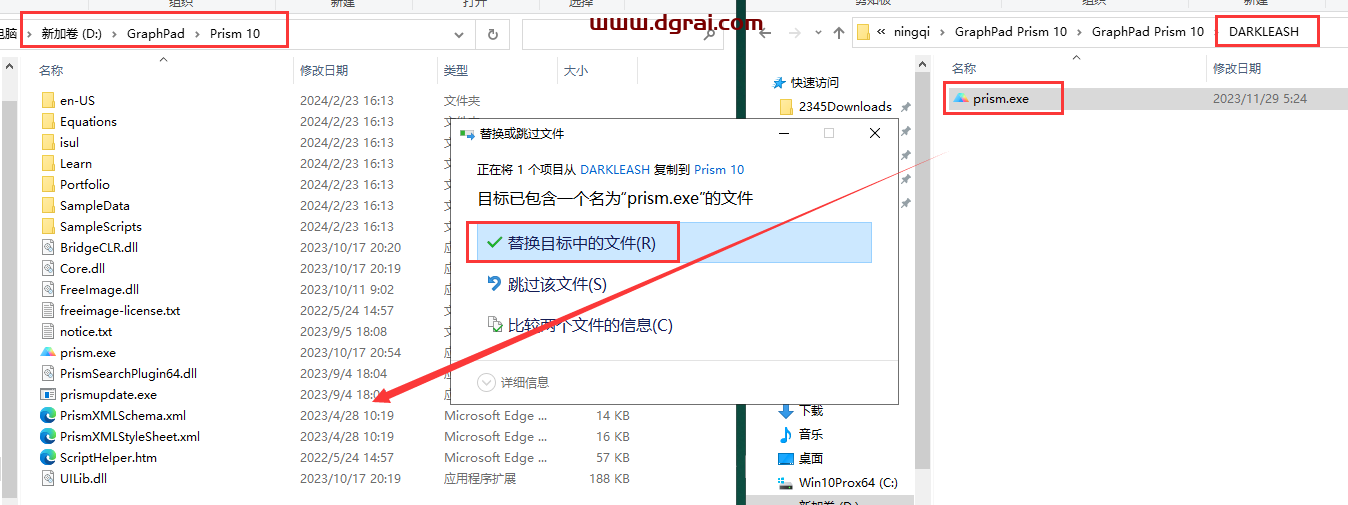The image size is (1348, 505).
Task: Choose Skip this file (跳过该文件)
Action: [547, 284]
